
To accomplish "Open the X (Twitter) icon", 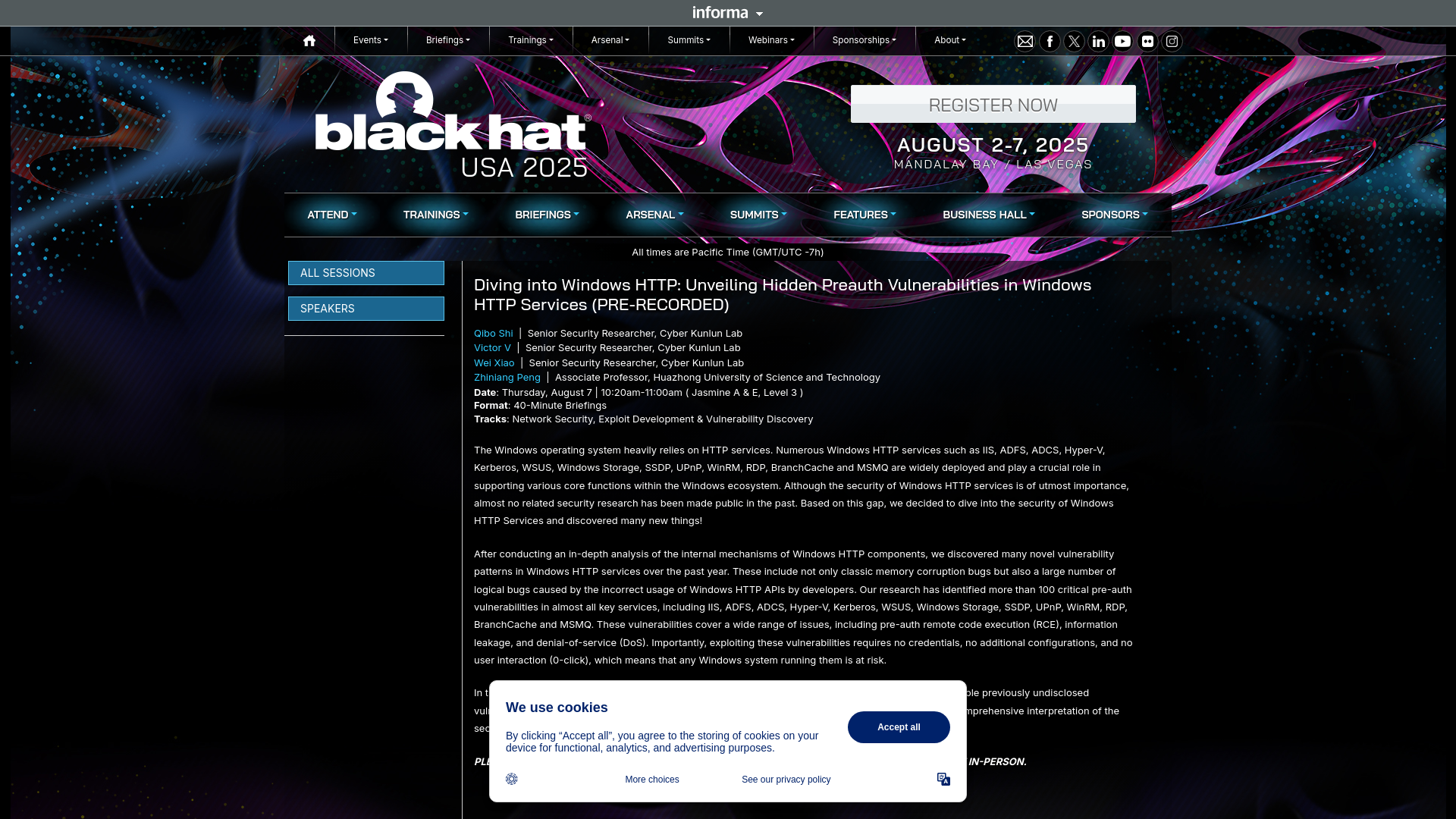I will pyautogui.click(x=1074, y=42).
